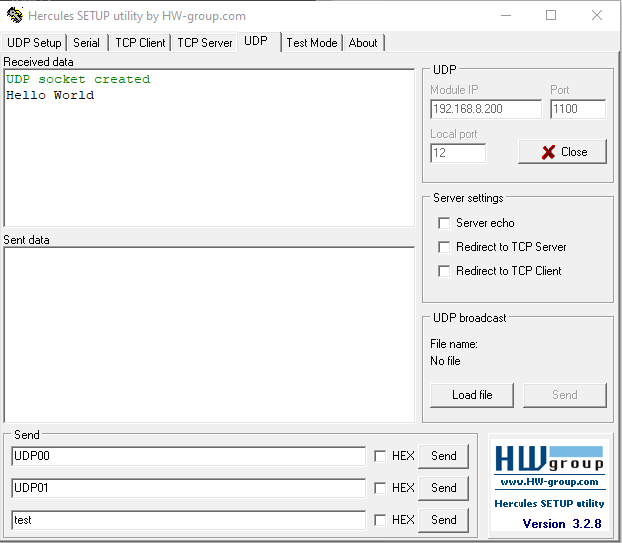Open the www.HW-group.com link

pyautogui.click(x=549, y=482)
